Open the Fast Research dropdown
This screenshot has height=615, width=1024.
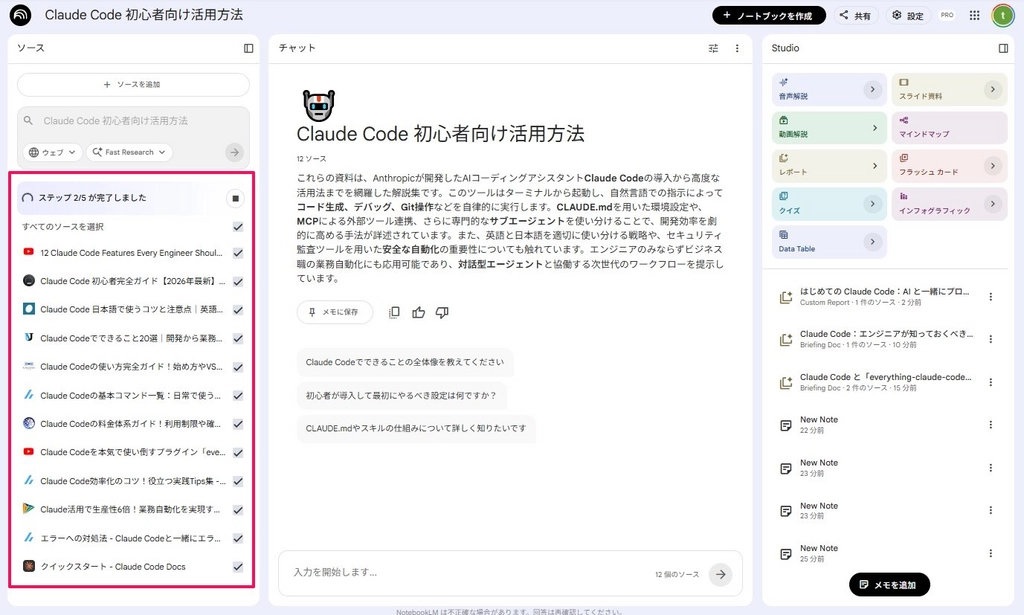[x=129, y=152]
